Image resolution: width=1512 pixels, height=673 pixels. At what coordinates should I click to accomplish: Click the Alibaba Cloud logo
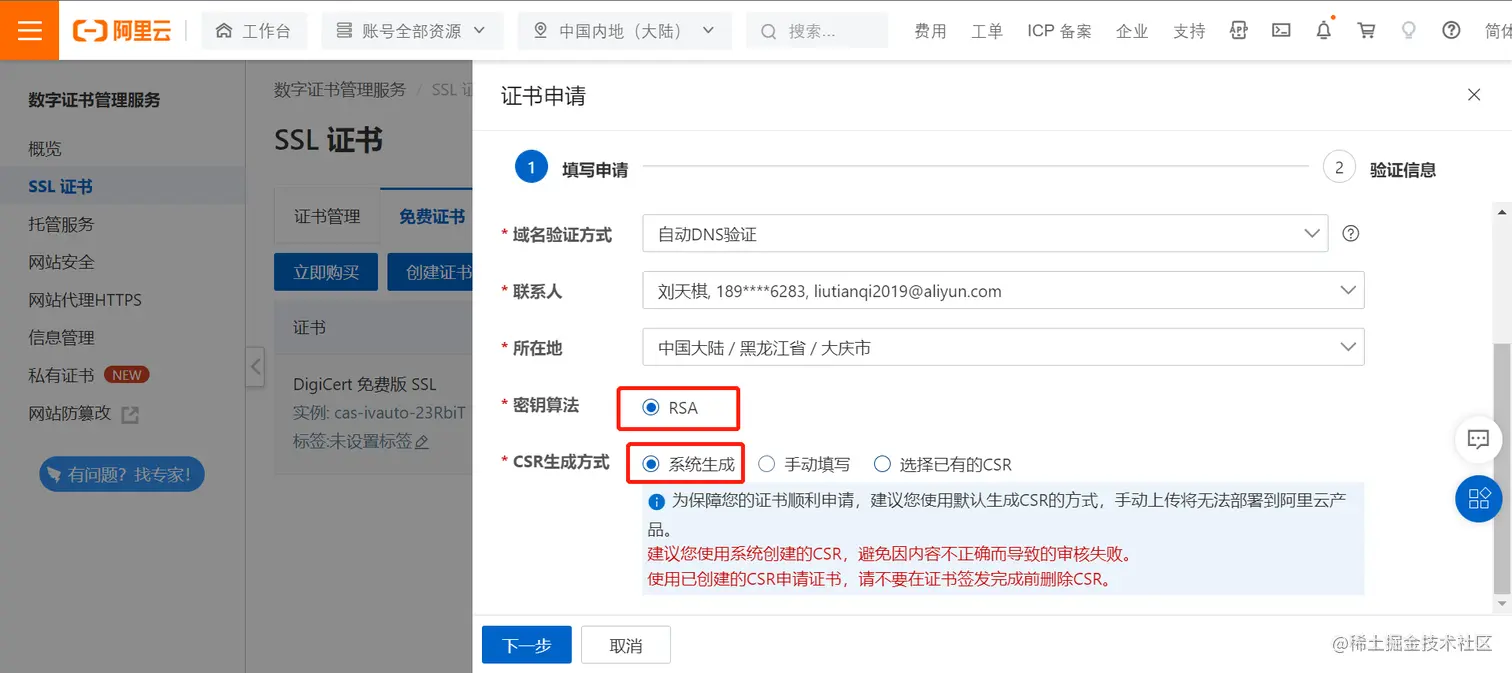click(x=122, y=31)
